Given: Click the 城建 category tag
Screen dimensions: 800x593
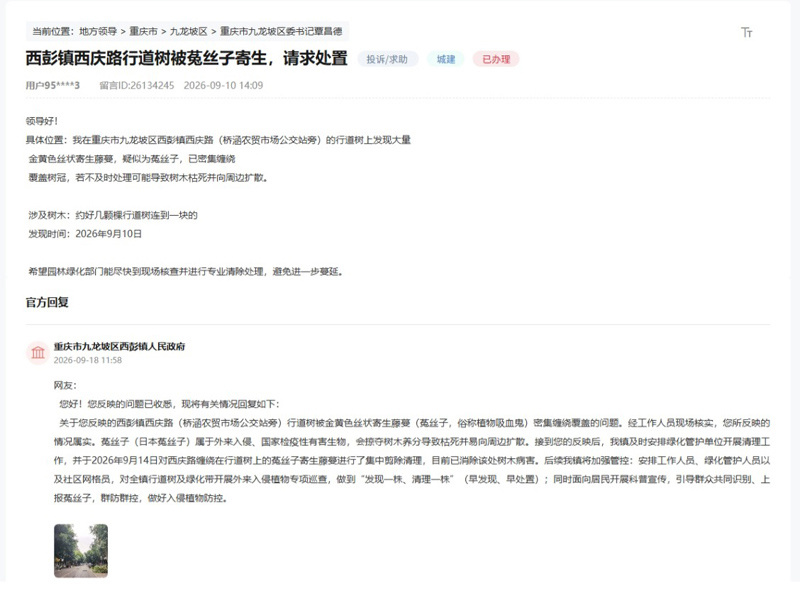Looking at the screenshot, I should click(x=446, y=59).
